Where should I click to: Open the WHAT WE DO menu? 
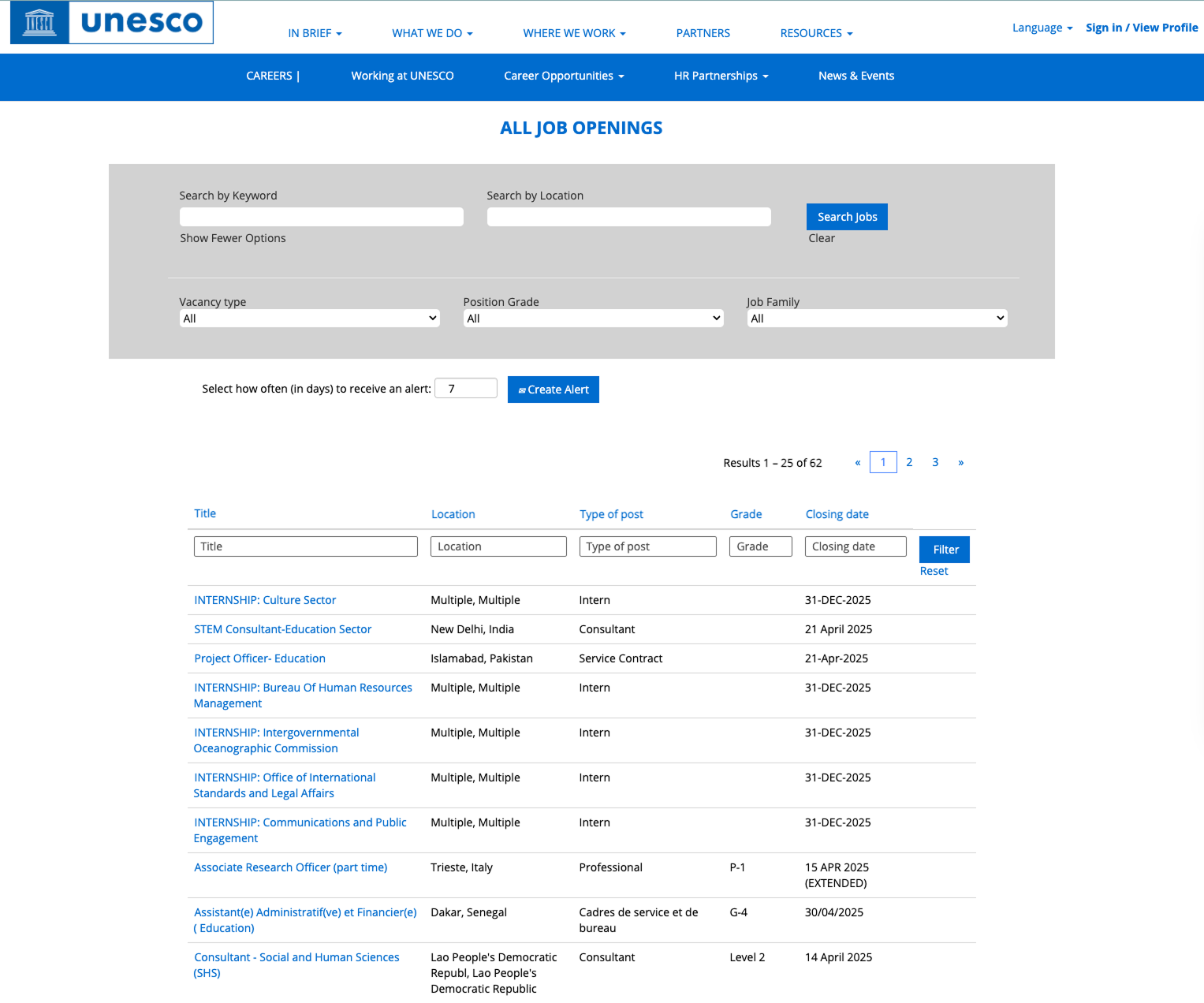click(x=432, y=33)
